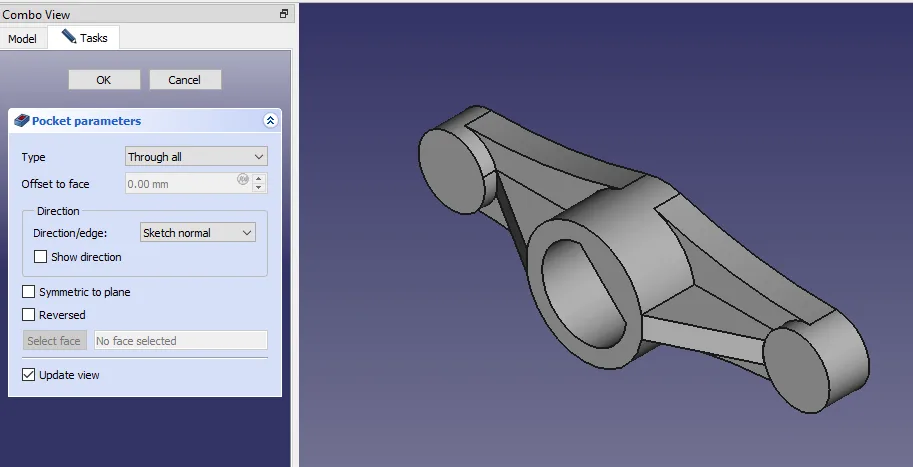Viewport: 913px width, 467px height.
Task: Click the Select face button
Action: pyautogui.click(x=54, y=341)
